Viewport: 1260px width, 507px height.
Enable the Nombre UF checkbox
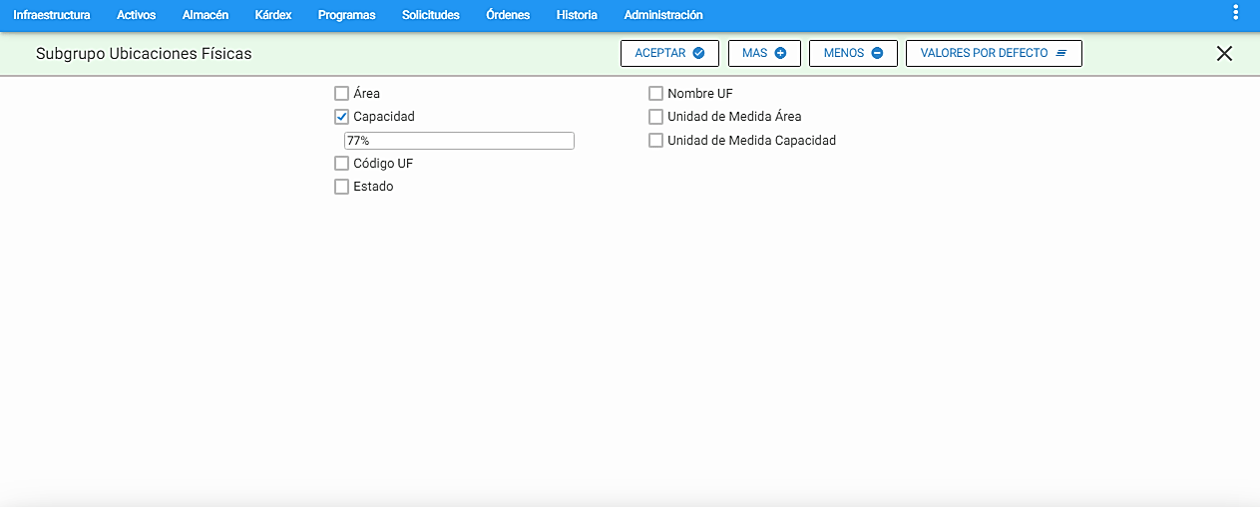pyautogui.click(x=656, y=93)
